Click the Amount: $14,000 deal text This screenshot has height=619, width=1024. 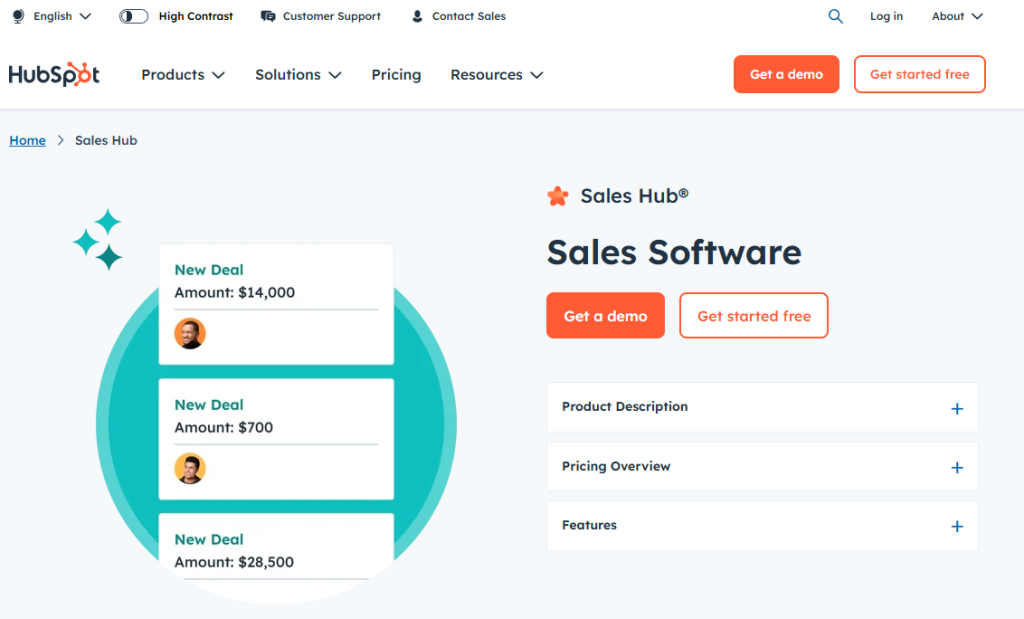click(x=234, y=293)
